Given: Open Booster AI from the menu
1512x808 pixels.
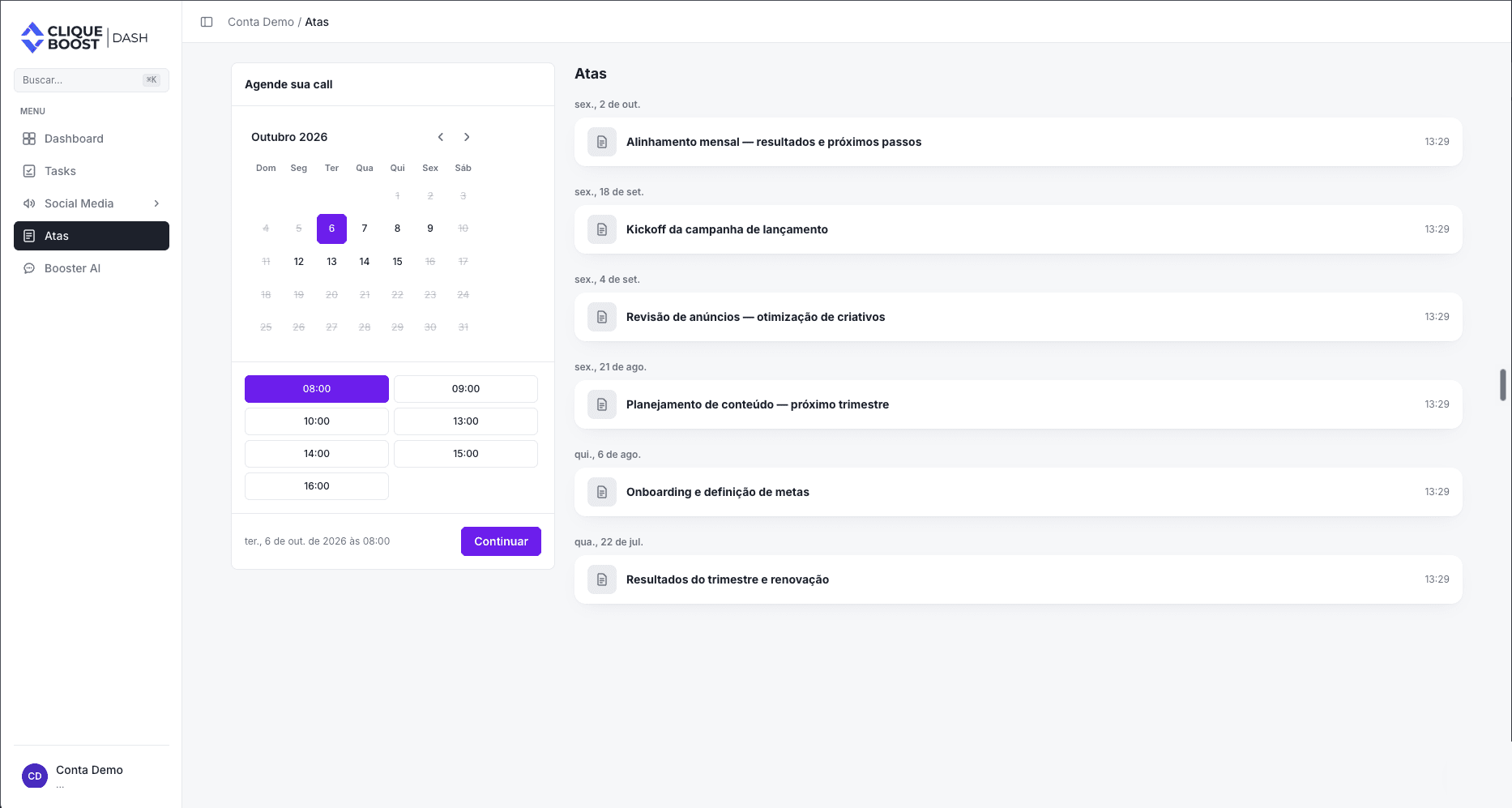Looking at the screenshot, I should tap(92, 268).
